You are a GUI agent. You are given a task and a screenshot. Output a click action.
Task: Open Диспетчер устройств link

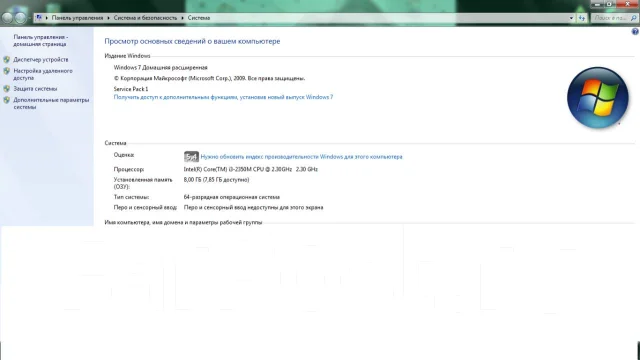[x=41, y=60]
